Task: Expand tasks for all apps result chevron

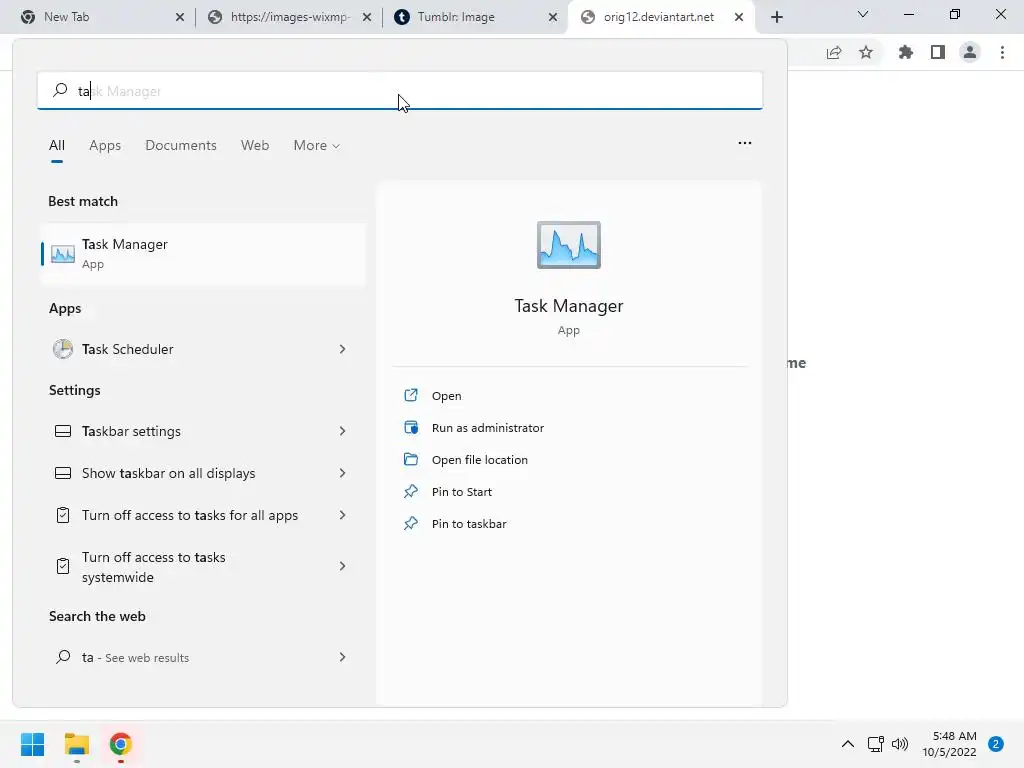Action: [x=342, y=515]
